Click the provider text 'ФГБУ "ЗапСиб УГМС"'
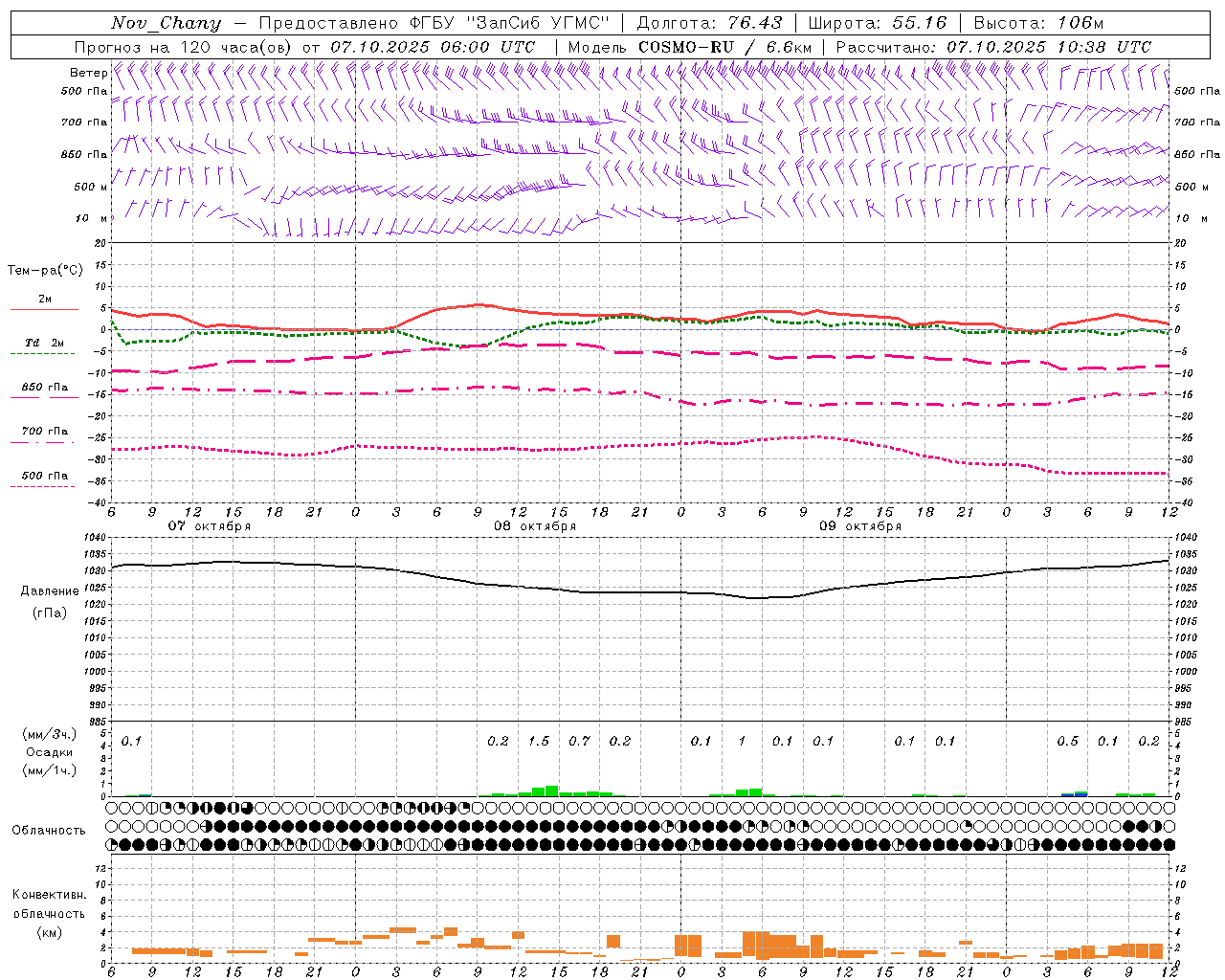The image size is (1225, 980). pos(510,23)
